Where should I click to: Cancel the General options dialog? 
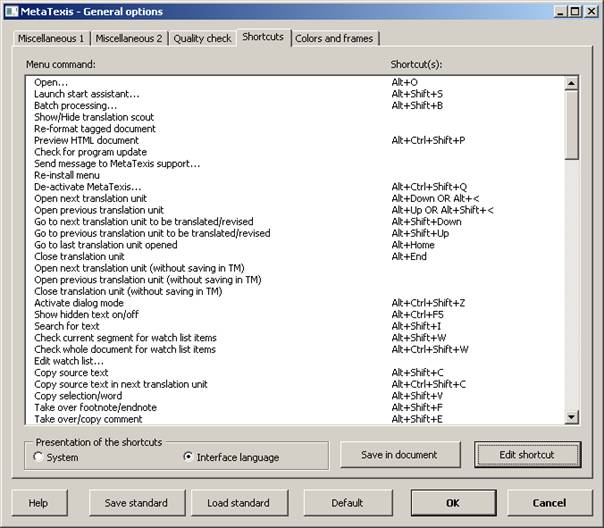click(x=549, y=503)
